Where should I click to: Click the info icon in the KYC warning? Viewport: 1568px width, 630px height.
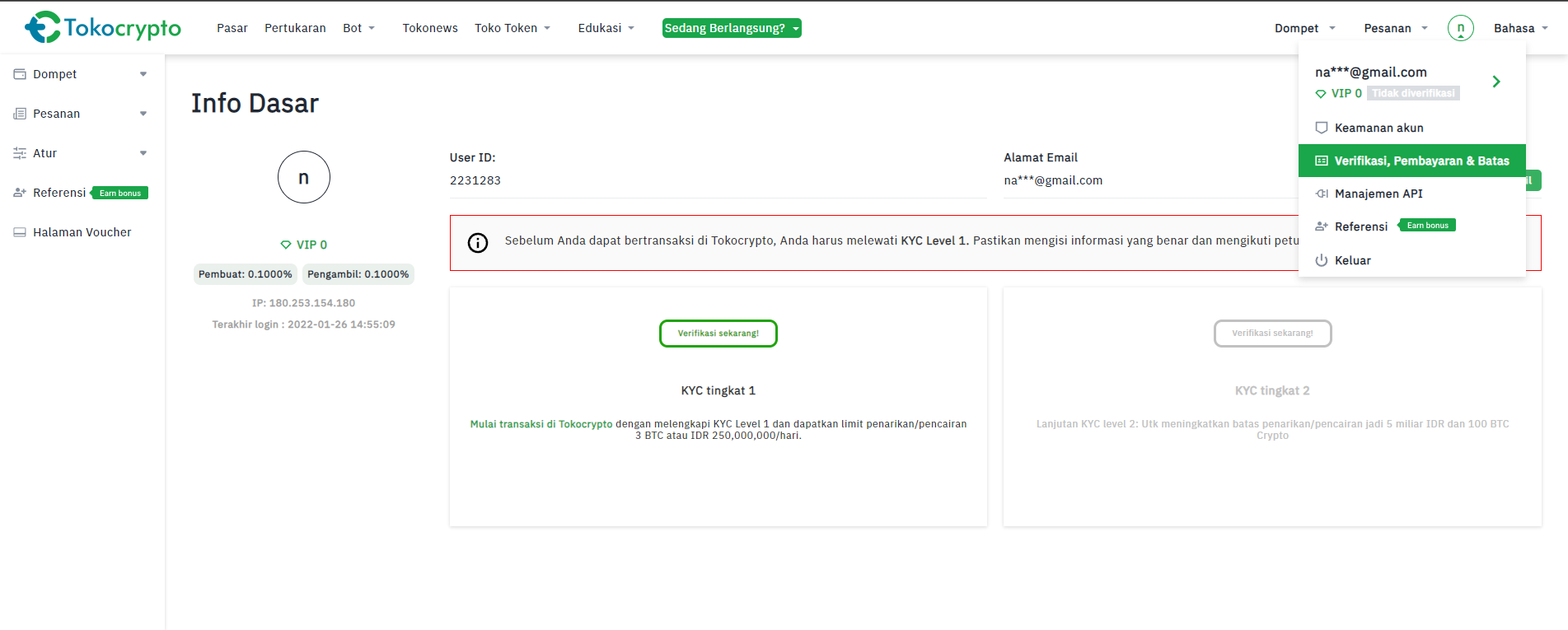(478, 242)
